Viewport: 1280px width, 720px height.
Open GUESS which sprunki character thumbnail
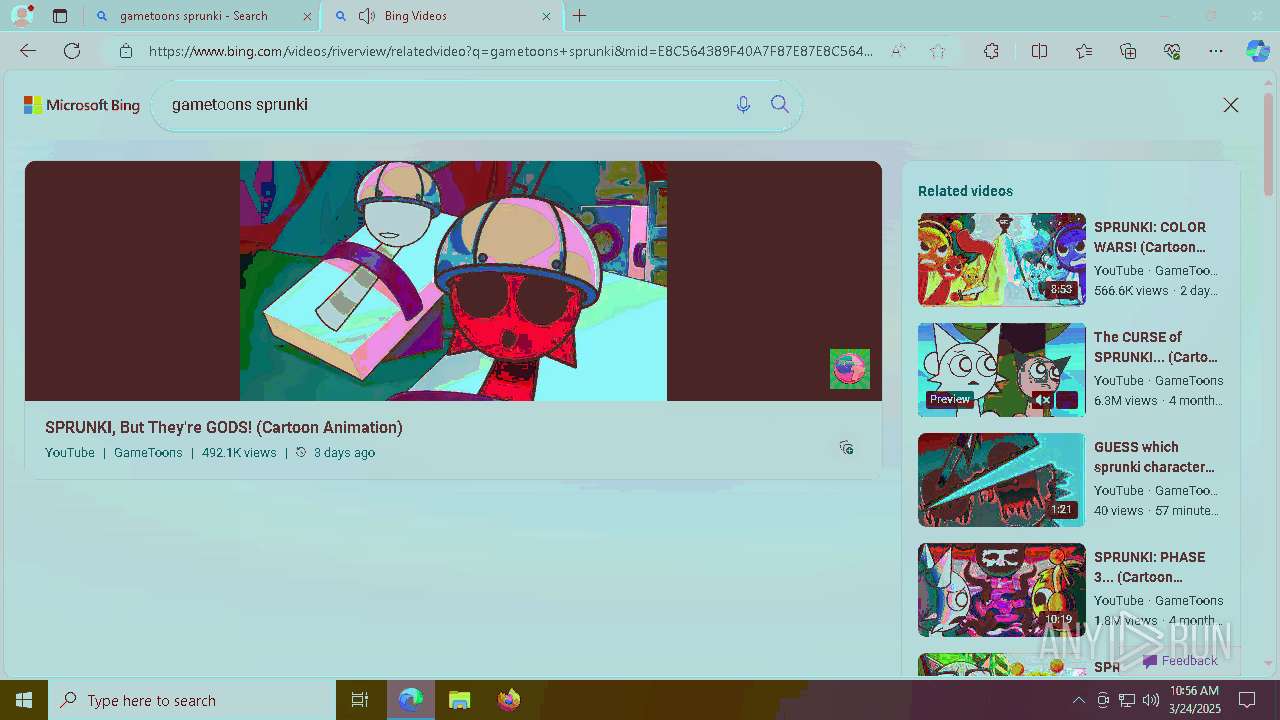point(1002,479)
